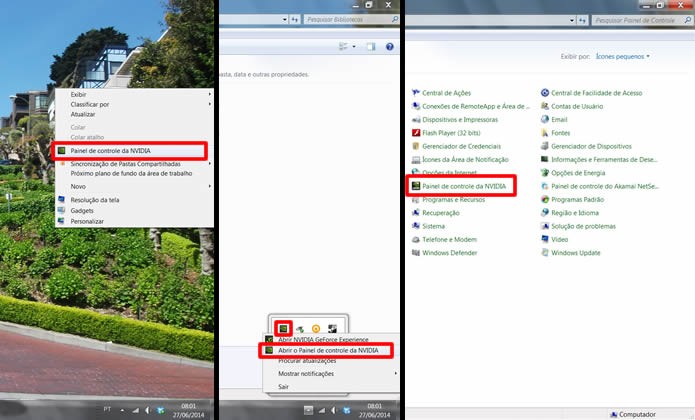Open Sistema item

tap(433, 226)
